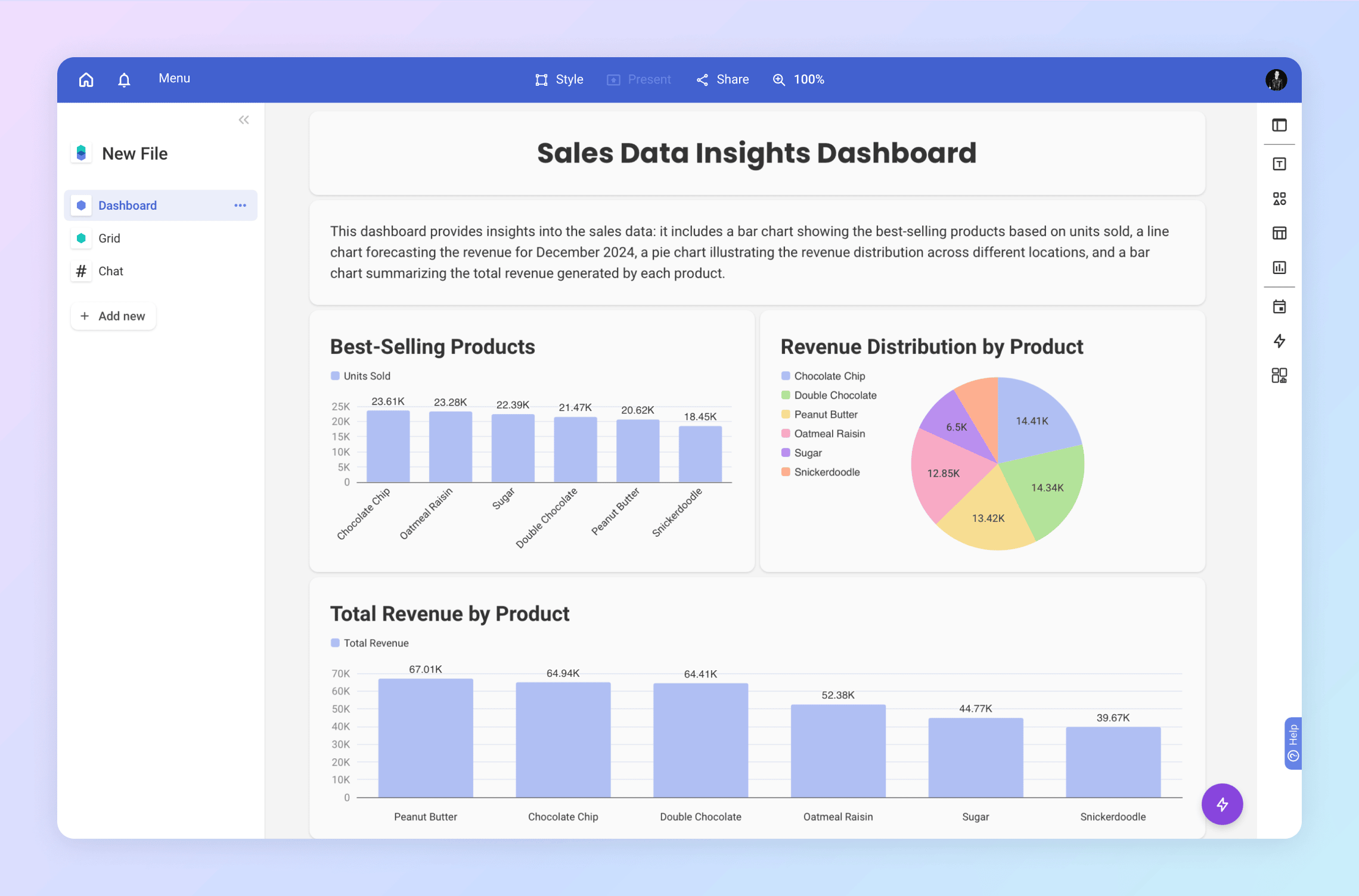Click the Add new button
Screen dimensions: 1359x896
point(113,316)
